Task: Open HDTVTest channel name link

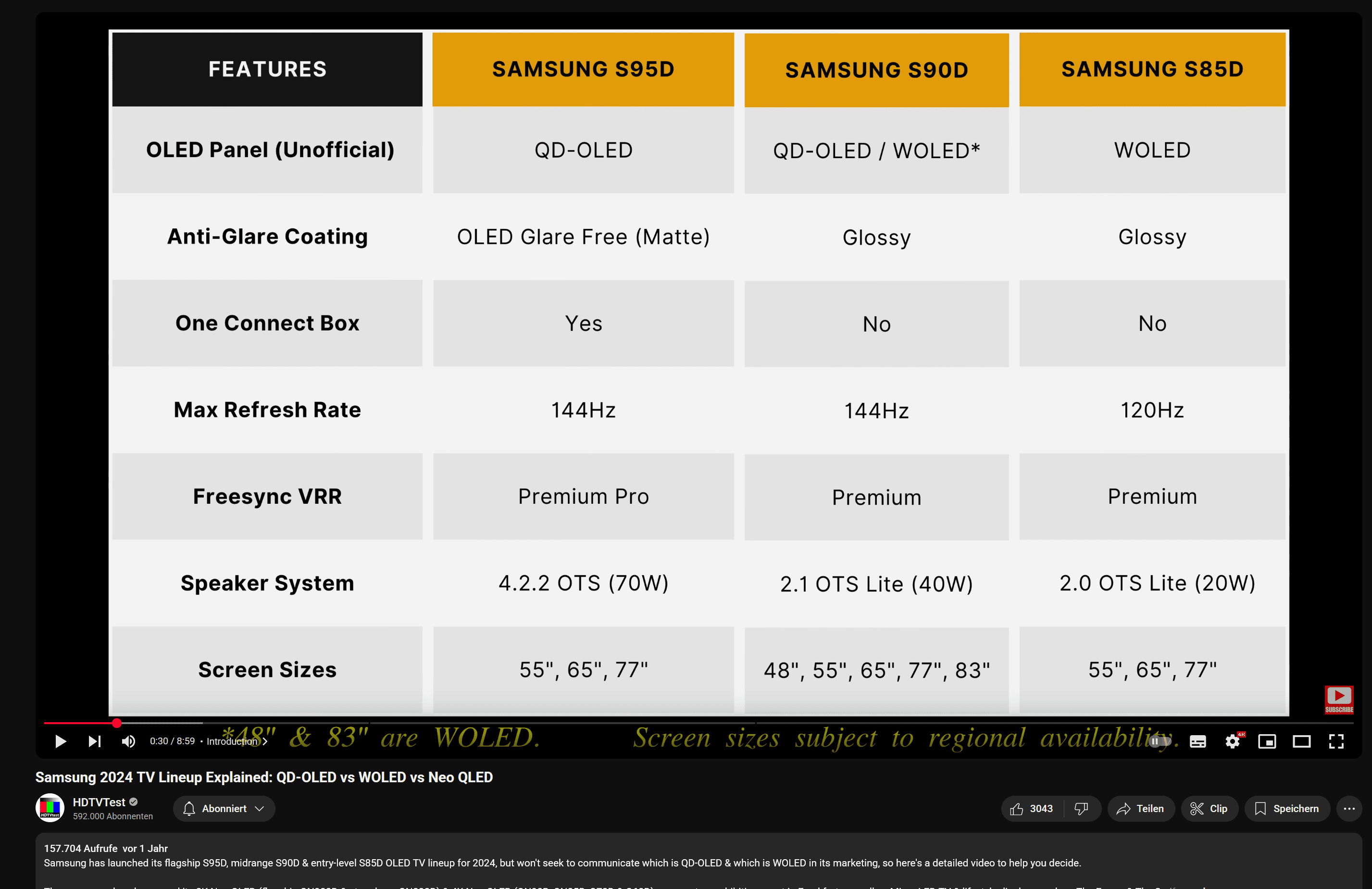Action: 99,802
